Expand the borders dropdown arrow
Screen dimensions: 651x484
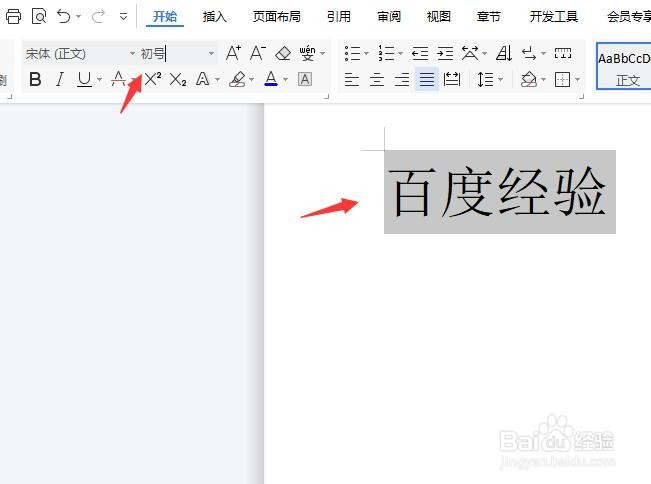[x=578, y=79]
